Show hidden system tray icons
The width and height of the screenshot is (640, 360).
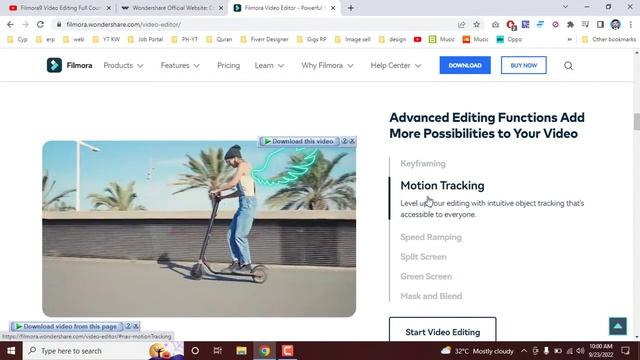pyautogui.click(x=524, y=351)
